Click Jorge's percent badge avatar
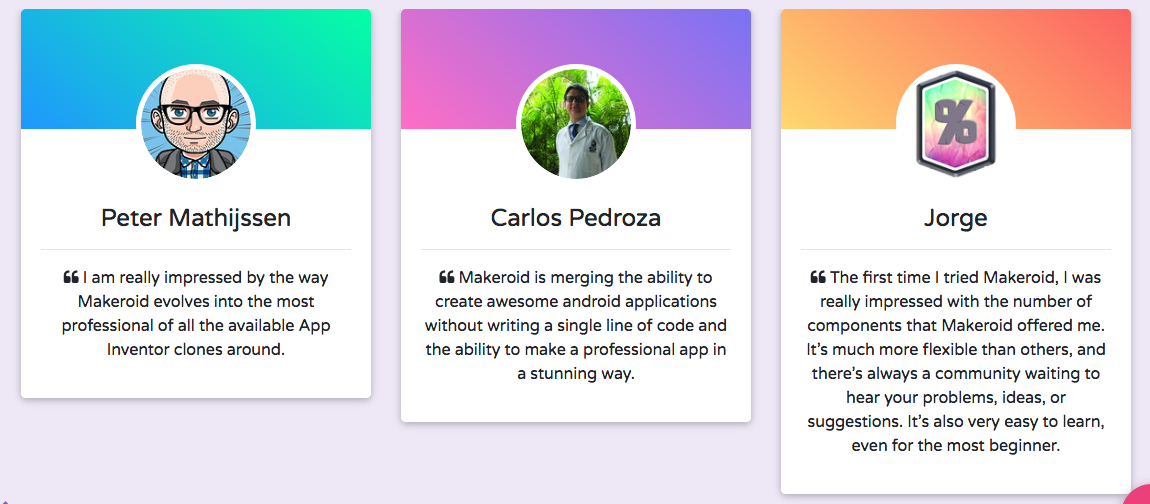 pos(956,125)
